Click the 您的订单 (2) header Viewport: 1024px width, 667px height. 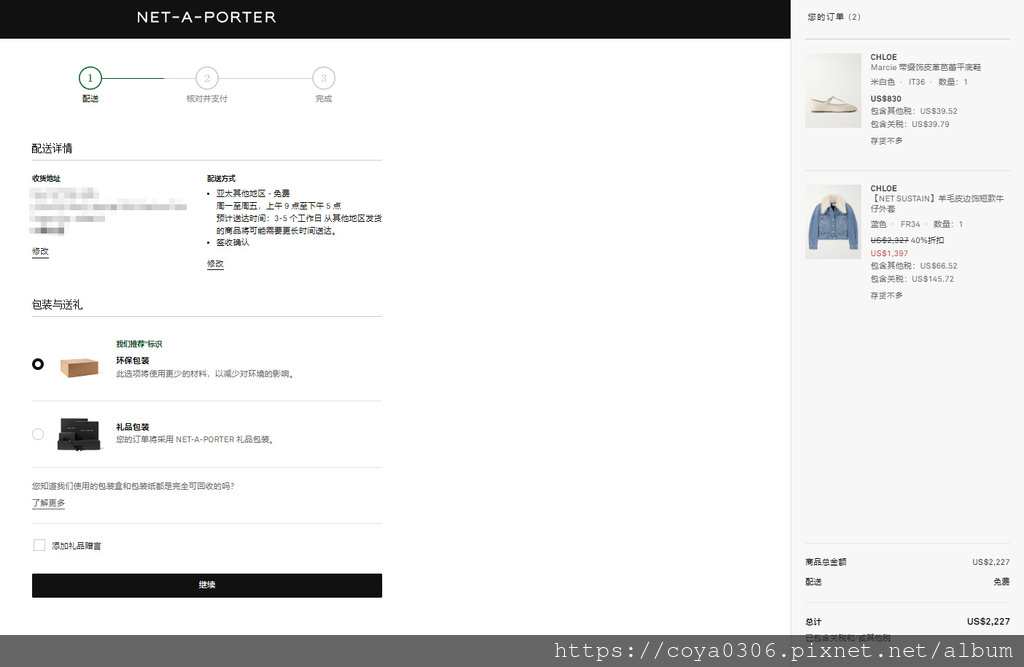[834, 17]
